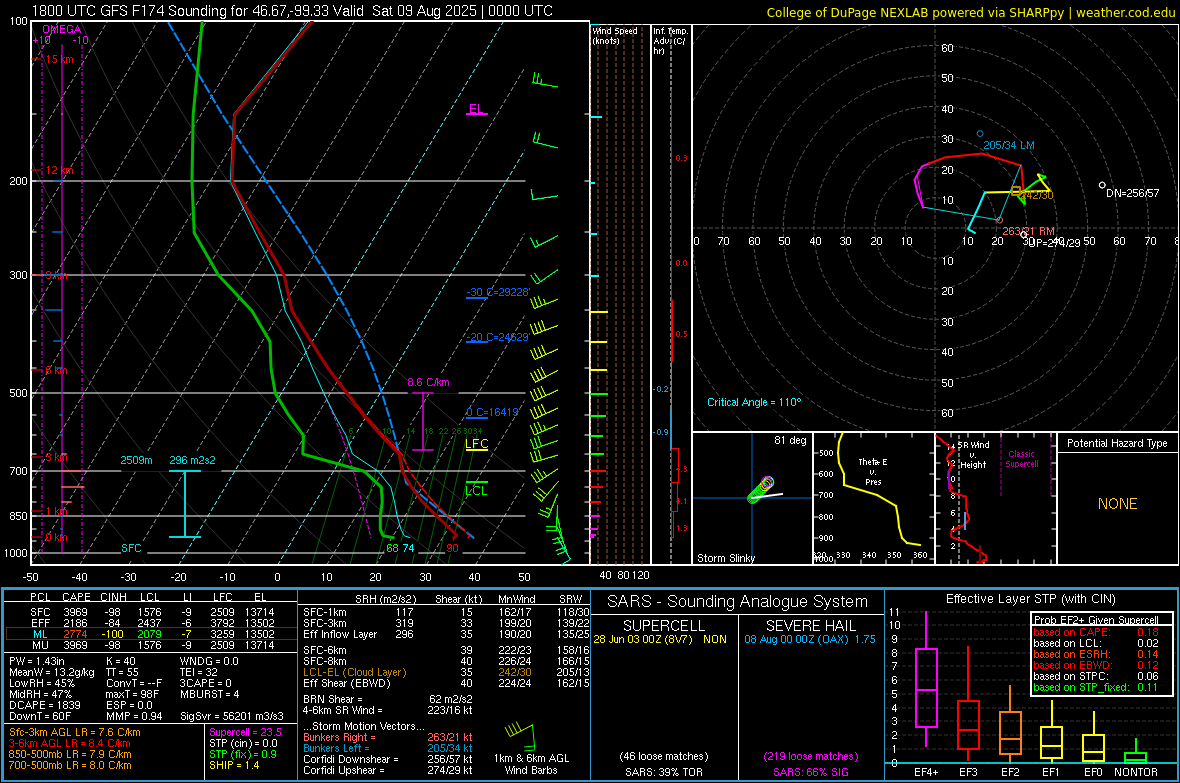This screenshot has width=1180, height=783.
Task: Click the '1km & 6km AGL Wind Barbs' label
Action: tap(531, 764)
